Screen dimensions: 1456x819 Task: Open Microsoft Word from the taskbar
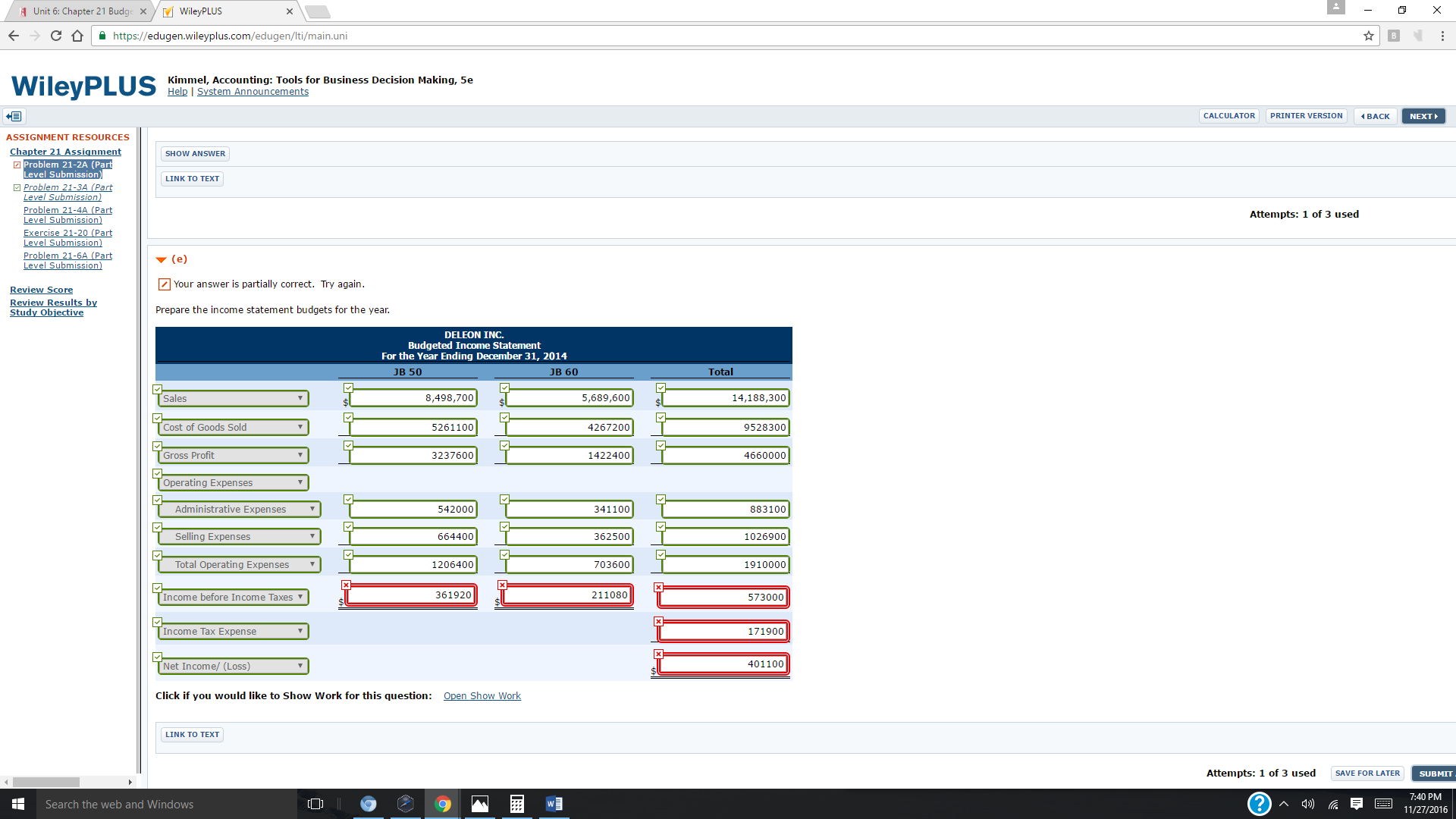[x=554, y=804]
